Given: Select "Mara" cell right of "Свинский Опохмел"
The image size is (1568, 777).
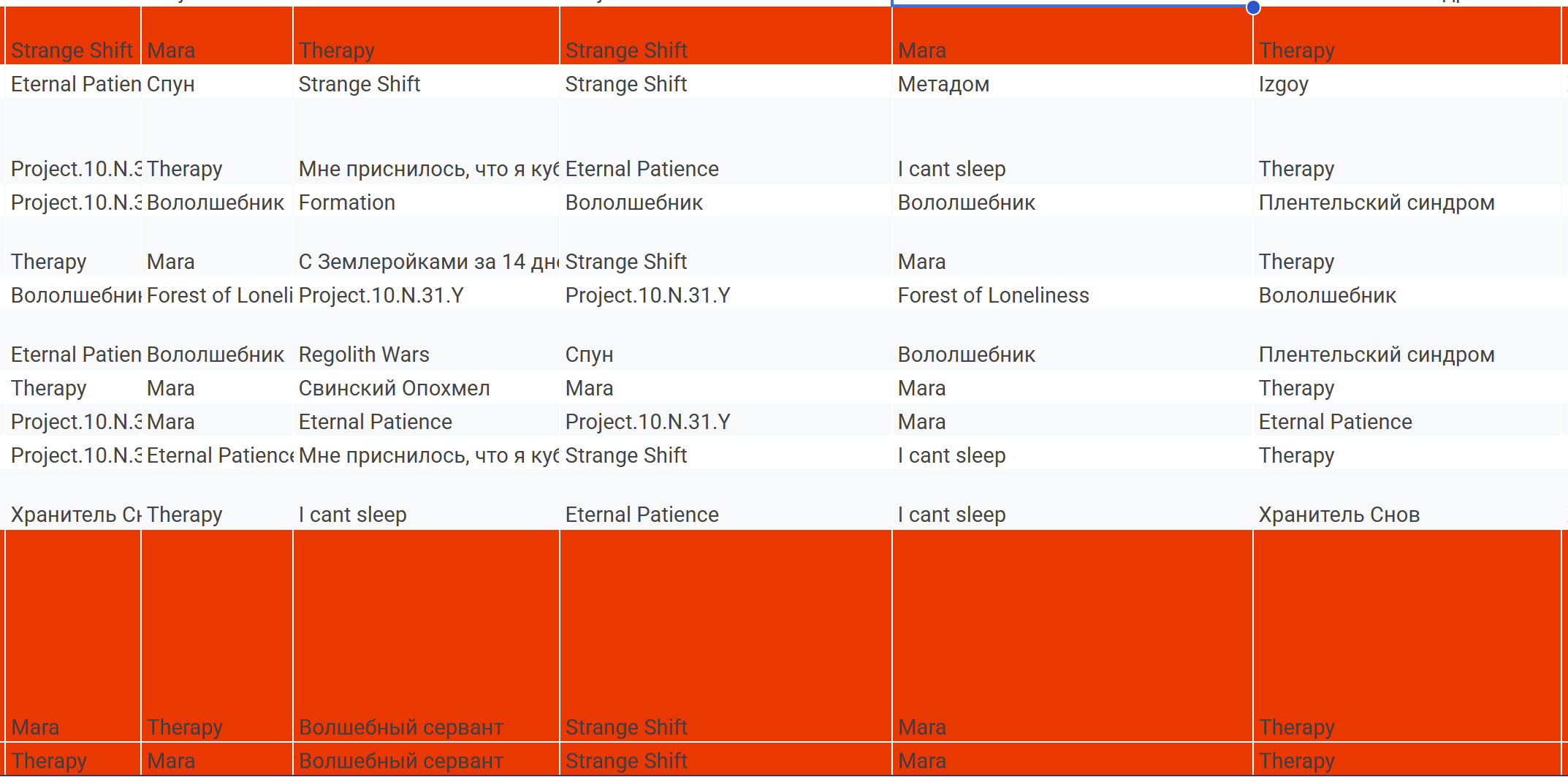Looking at the screenshot, I should click(x=589, y=388).
